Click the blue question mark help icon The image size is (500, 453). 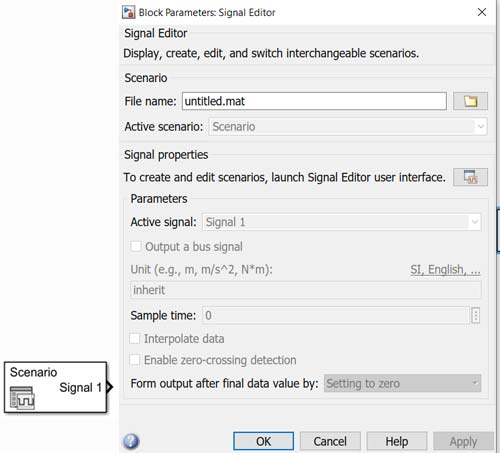pos(131,441)
